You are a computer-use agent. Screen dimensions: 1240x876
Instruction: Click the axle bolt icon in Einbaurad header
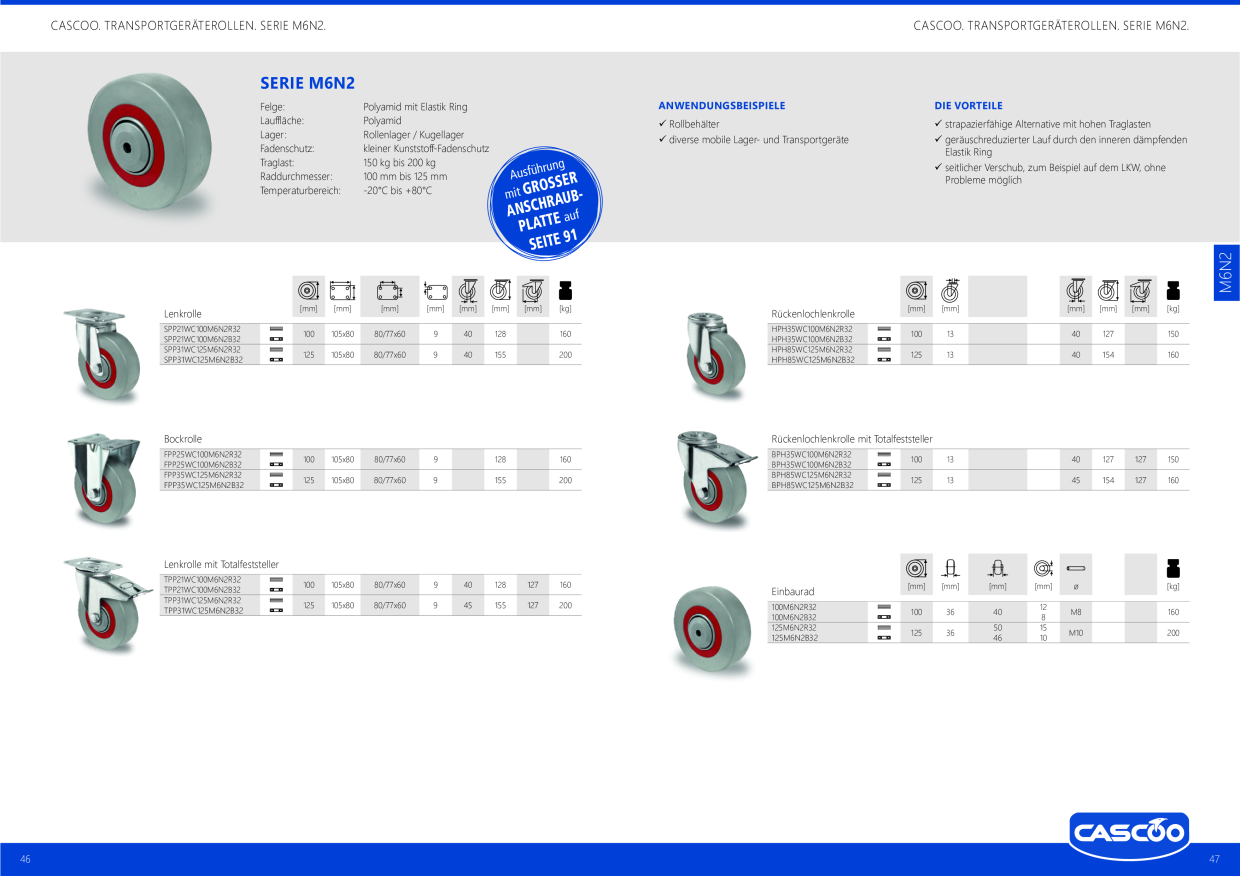click(1076, 568)
